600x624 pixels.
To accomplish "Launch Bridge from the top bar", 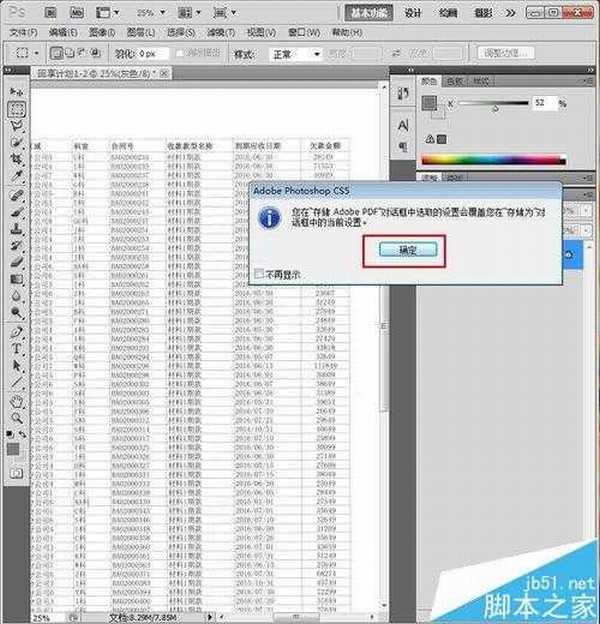I will 50,13.
